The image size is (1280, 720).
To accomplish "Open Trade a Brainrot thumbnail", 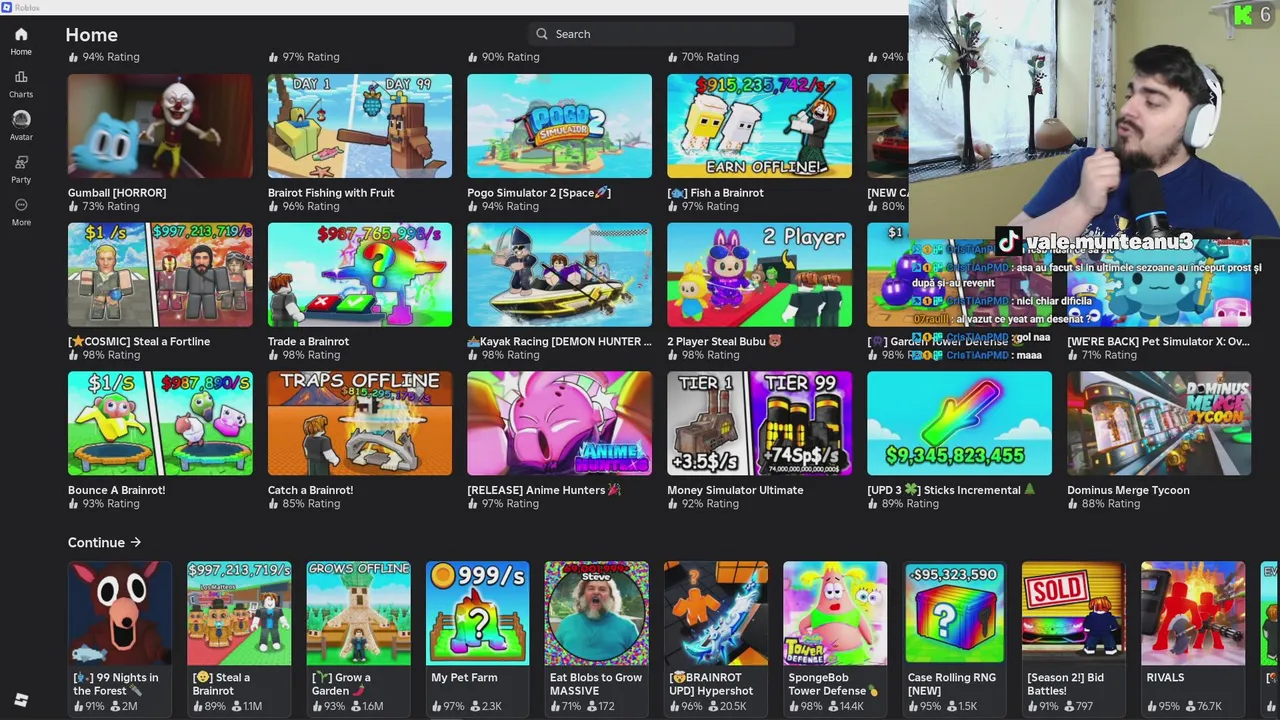I will 360,275.
